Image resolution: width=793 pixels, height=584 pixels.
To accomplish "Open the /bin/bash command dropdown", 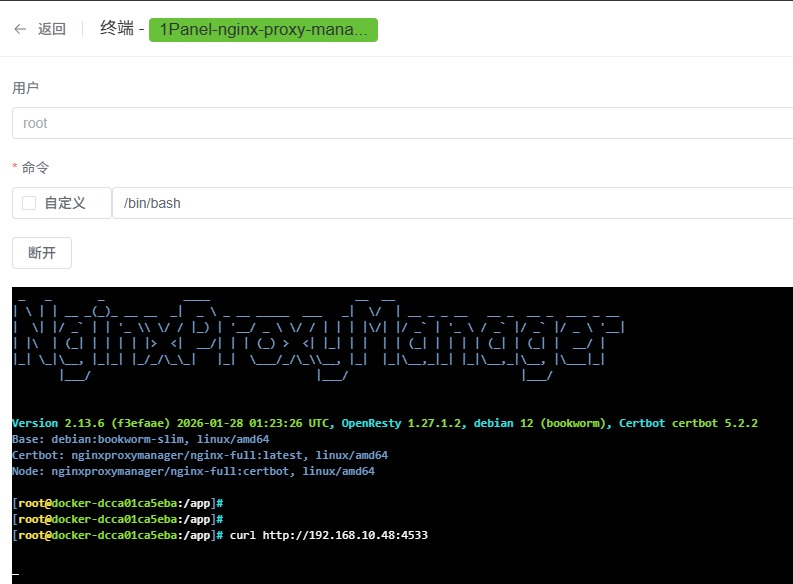I will (452, 203).
